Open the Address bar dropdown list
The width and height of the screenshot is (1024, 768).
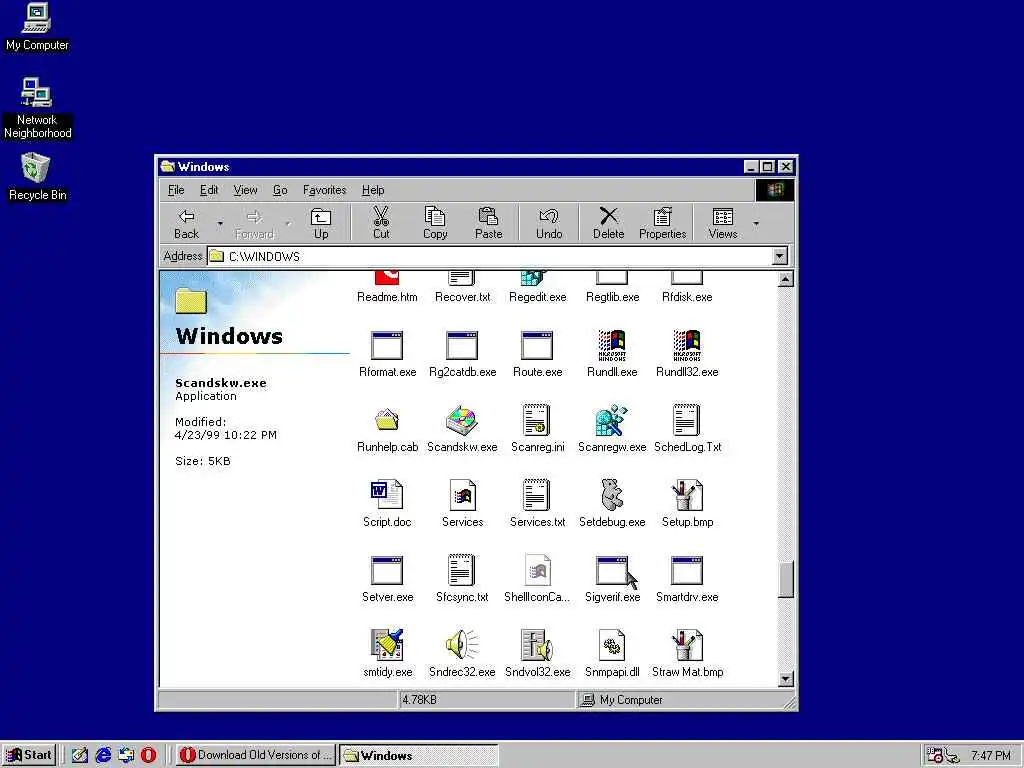coord(780,256)
